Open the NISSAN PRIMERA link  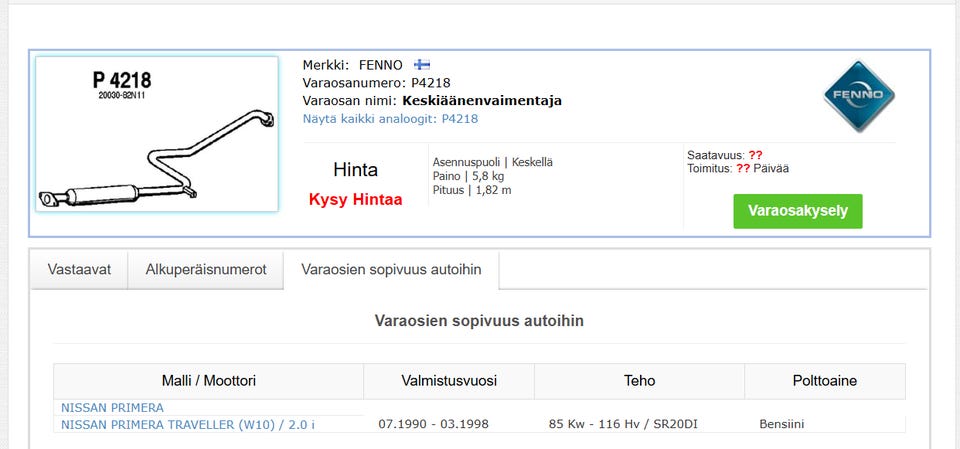[x=112, y=407]
